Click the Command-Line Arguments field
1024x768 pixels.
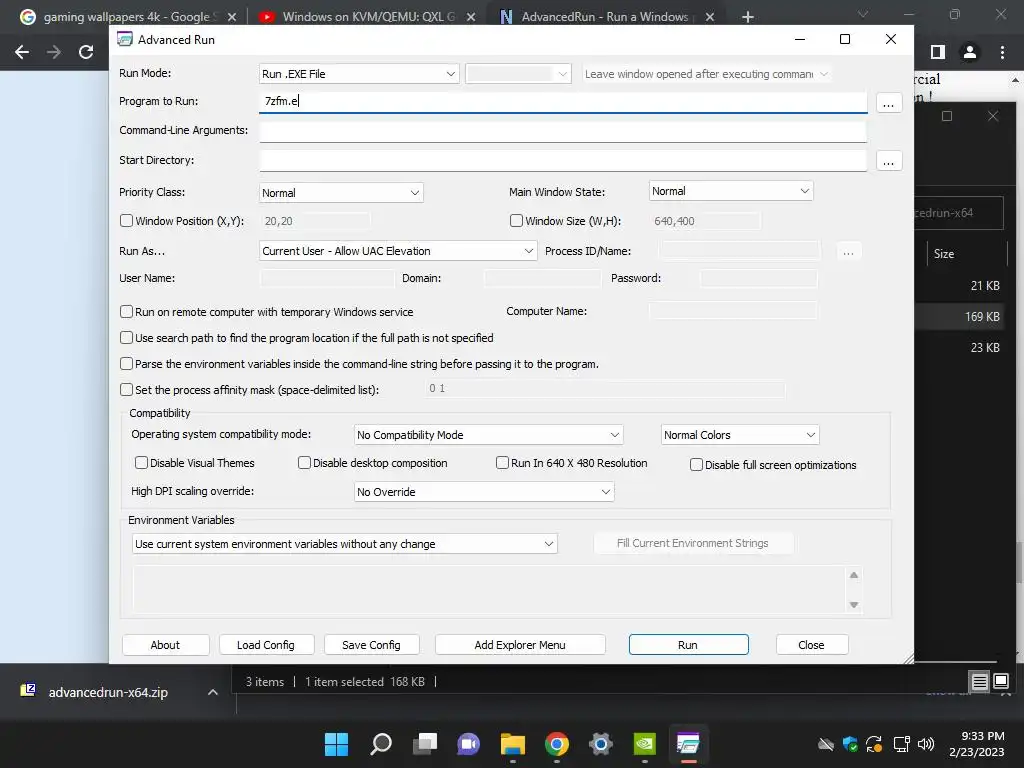coord(563,131)
